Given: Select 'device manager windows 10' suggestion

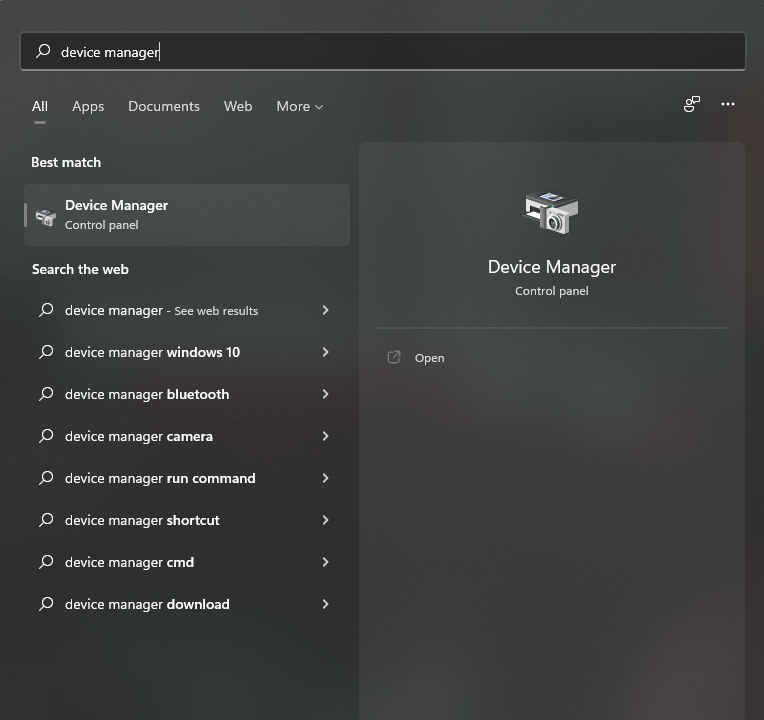Looking at the screenshot, I should 187,352.
